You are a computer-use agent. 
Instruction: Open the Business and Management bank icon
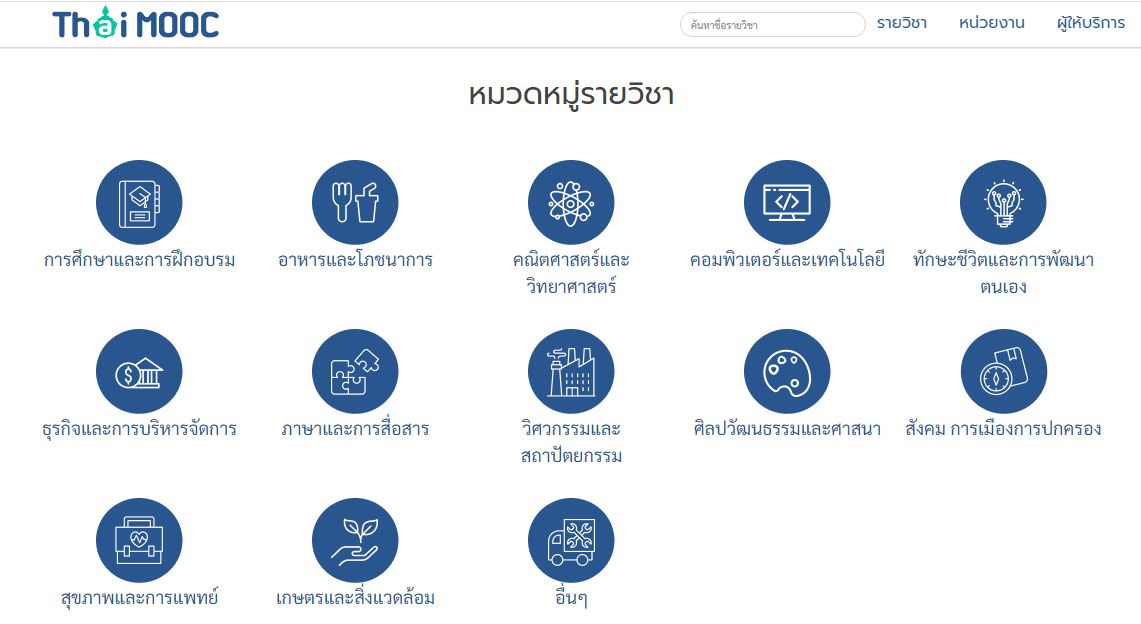(139, 372)
